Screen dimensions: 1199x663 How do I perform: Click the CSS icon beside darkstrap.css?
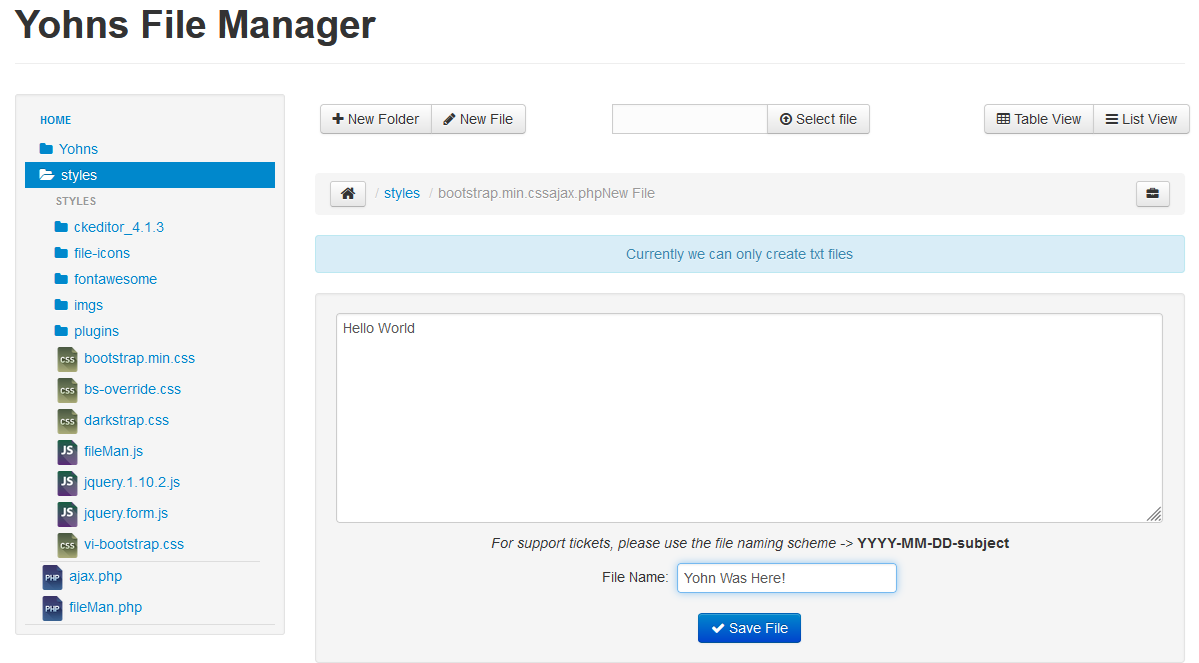click(x=67, y=421)
